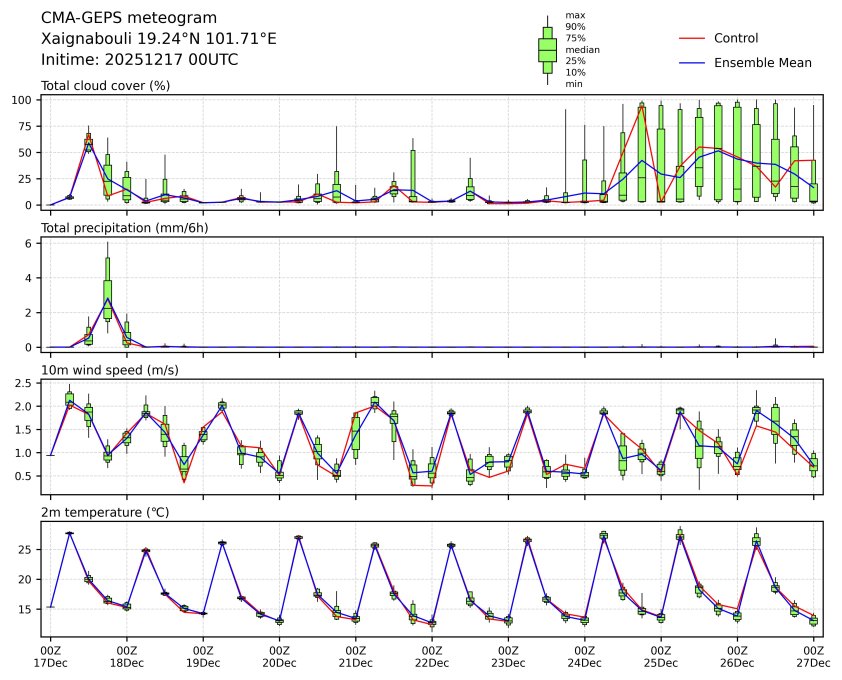Click the max label in box plot legend
The height and width of the screenshot is (680, 842).
point(574,15)
